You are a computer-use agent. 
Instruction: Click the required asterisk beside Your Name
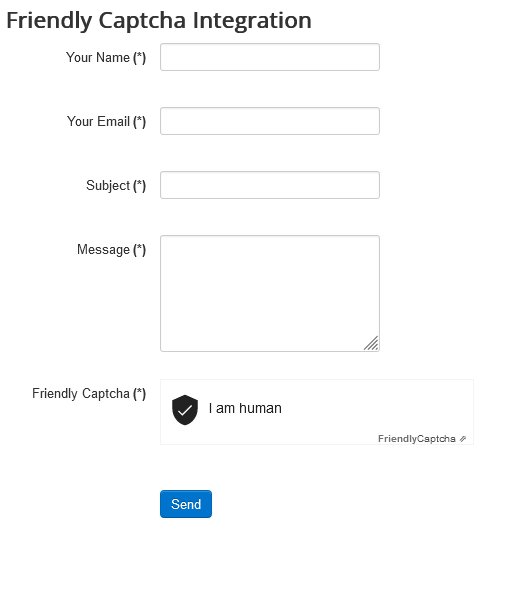tap(139, 57)
